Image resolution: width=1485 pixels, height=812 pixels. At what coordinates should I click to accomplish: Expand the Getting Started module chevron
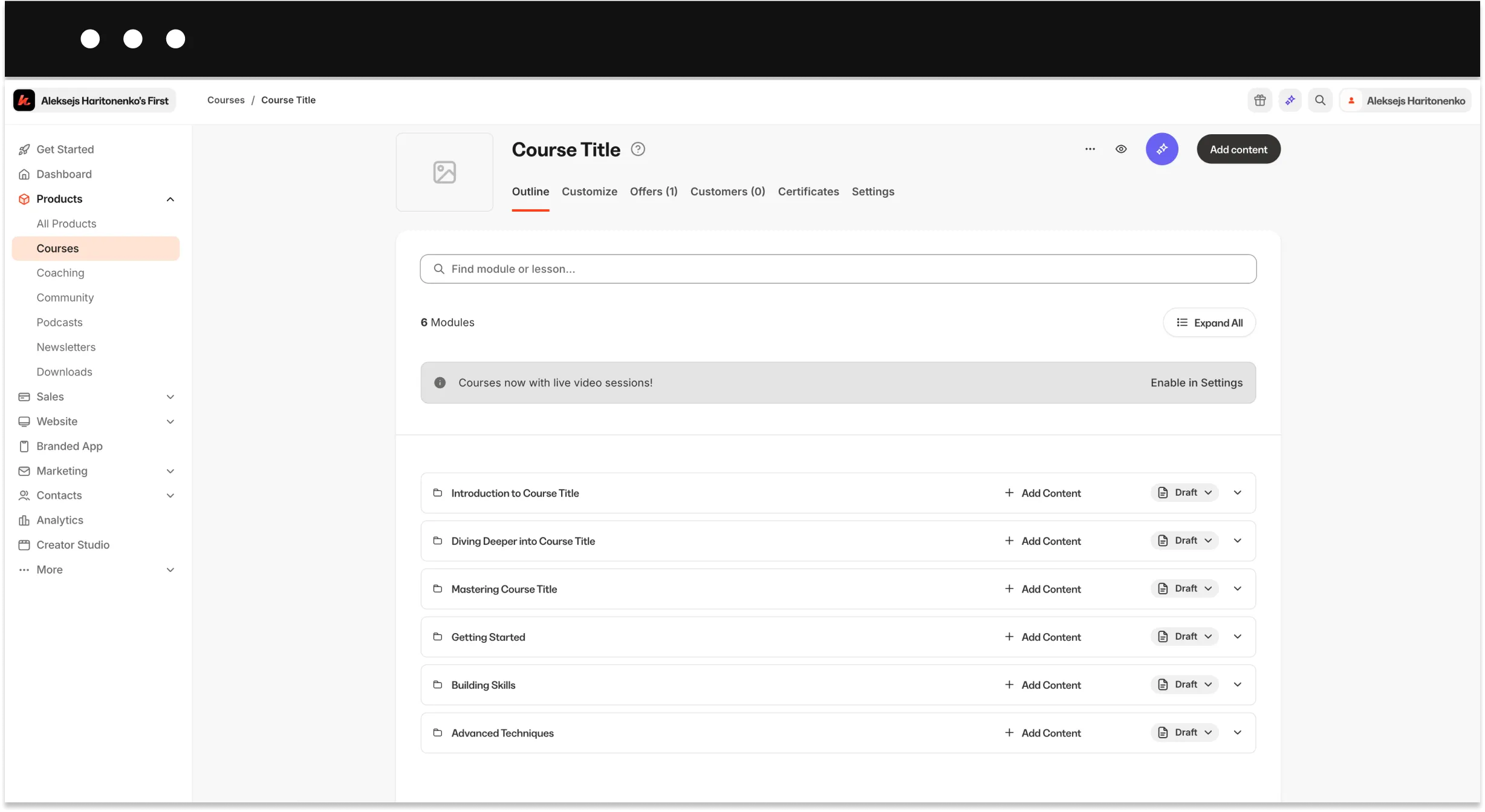tap(1237, 637)
